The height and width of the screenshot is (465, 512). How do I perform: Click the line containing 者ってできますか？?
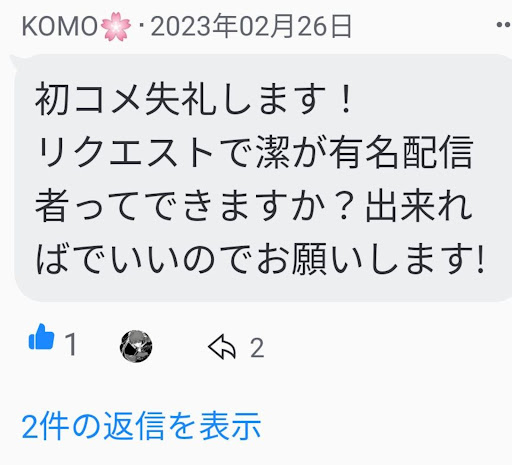click(x=254, y=206)
